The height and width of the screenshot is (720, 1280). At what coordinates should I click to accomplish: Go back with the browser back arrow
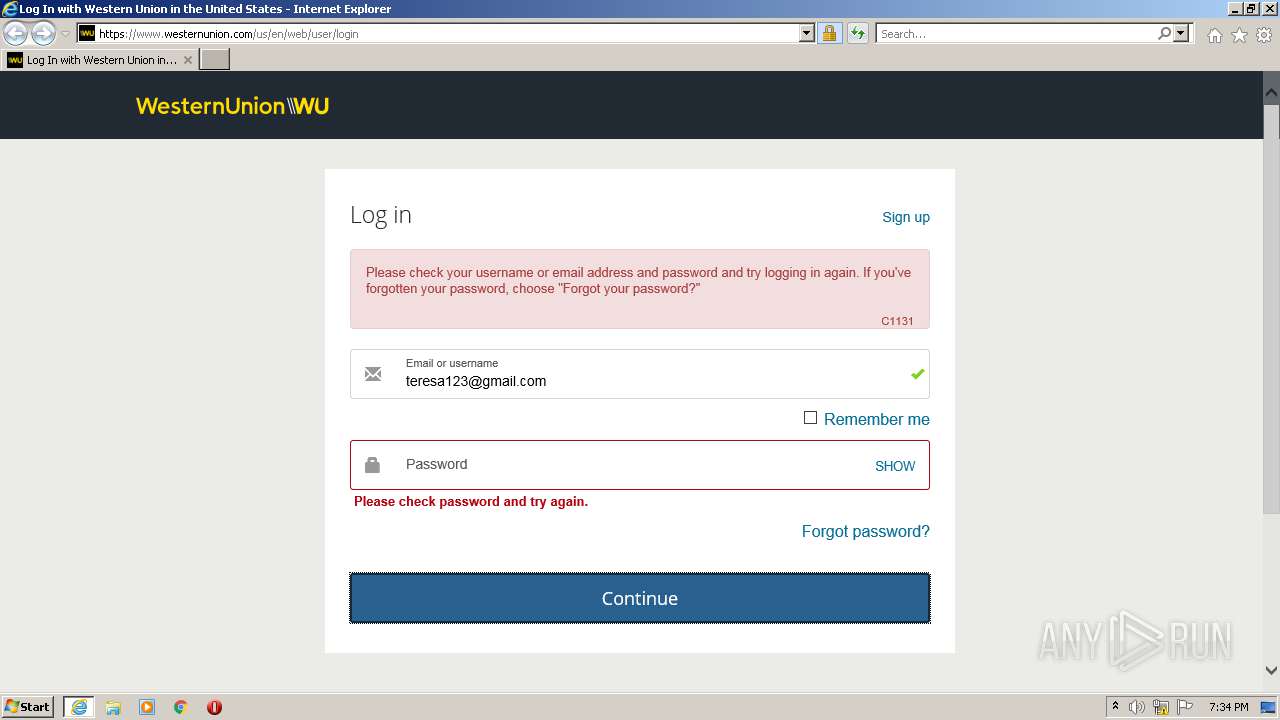[x=16, y=33]
